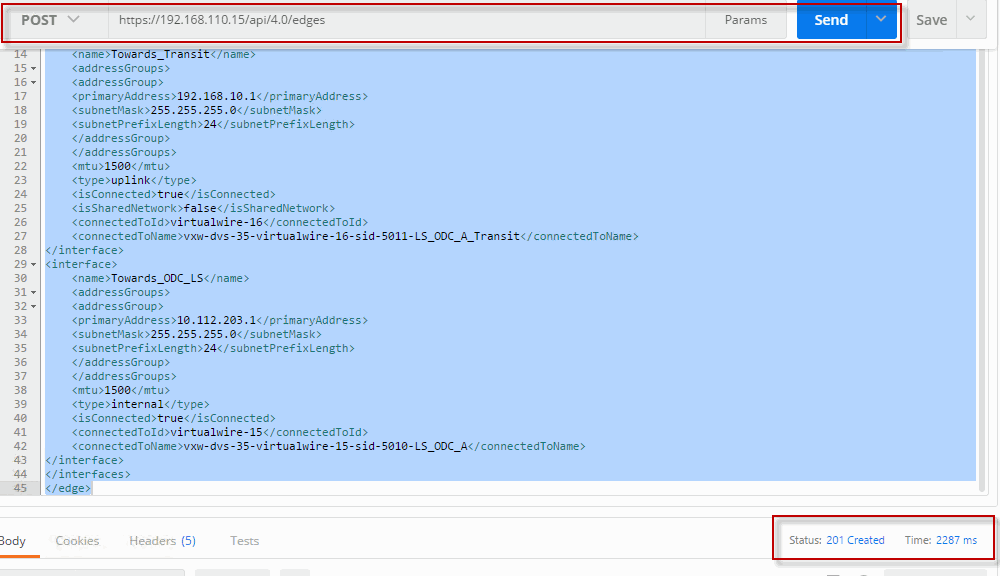This screenshot has width=1000, height=576.
Task: Expand the Send button dropdown arrow
Action: coord(881,20)
